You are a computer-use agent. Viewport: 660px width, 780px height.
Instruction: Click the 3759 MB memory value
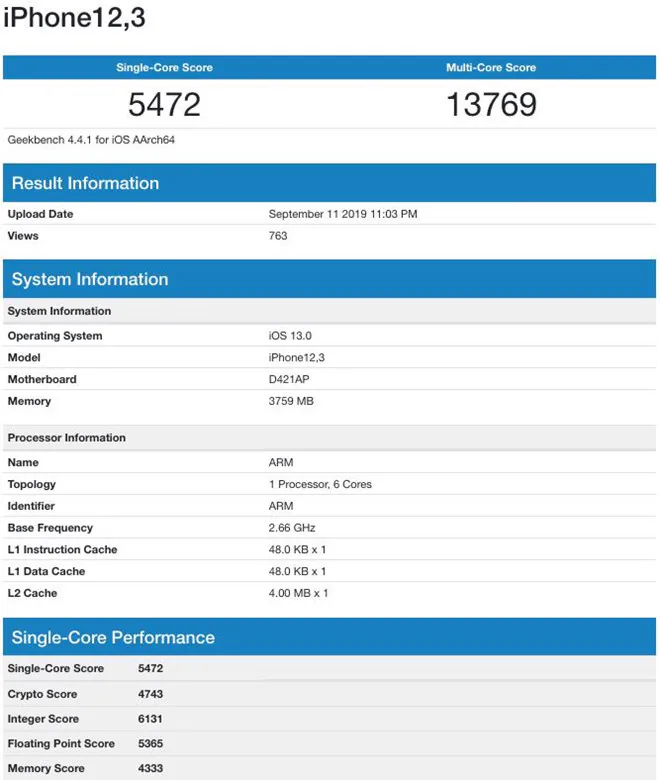(x=291, y=401)
